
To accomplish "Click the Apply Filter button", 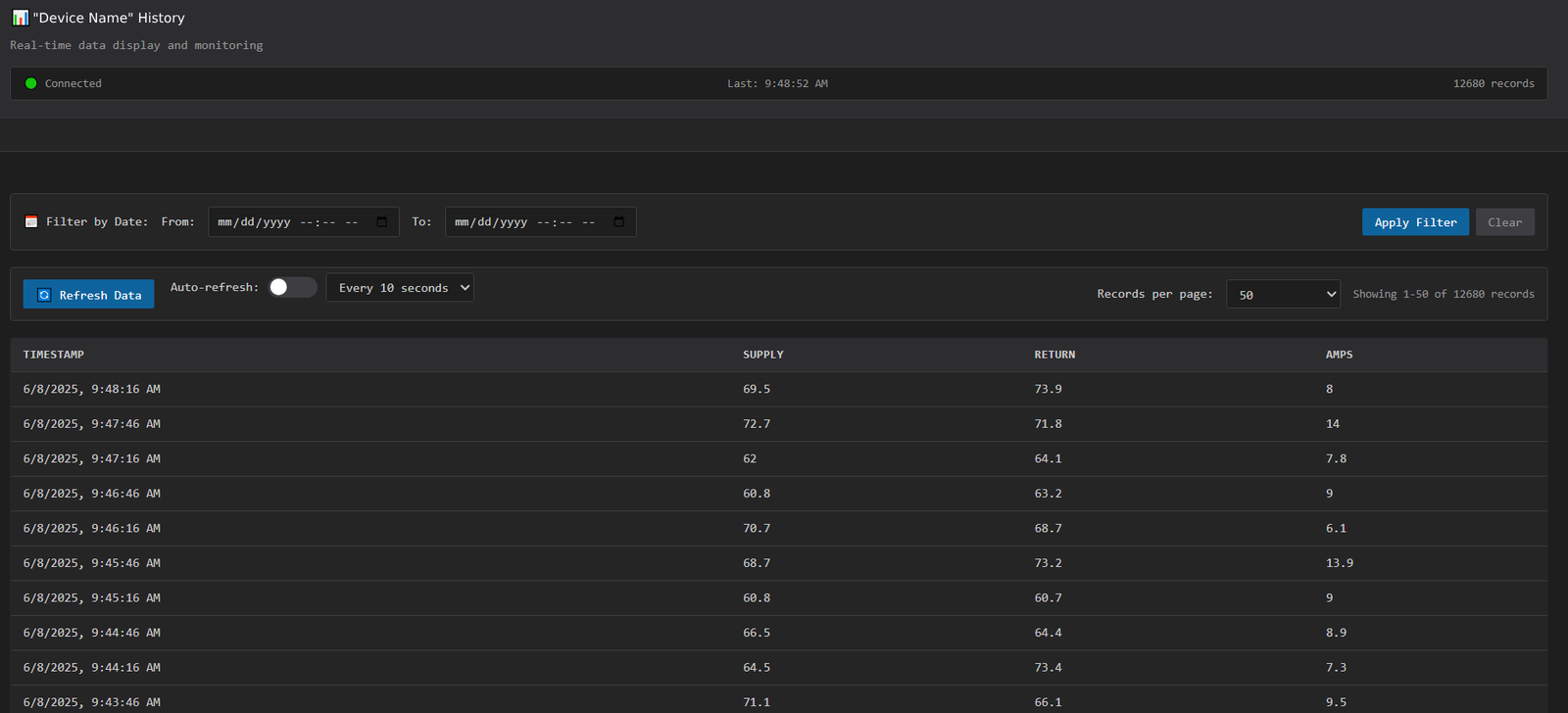I will tap(1415, 222).
